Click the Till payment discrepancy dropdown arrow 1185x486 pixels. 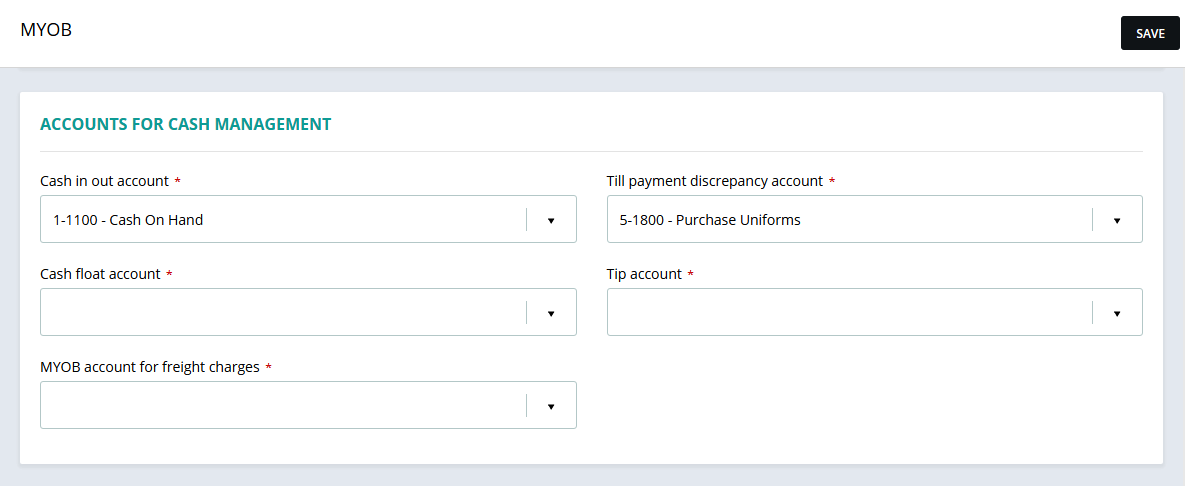[x=1116, y=220]
